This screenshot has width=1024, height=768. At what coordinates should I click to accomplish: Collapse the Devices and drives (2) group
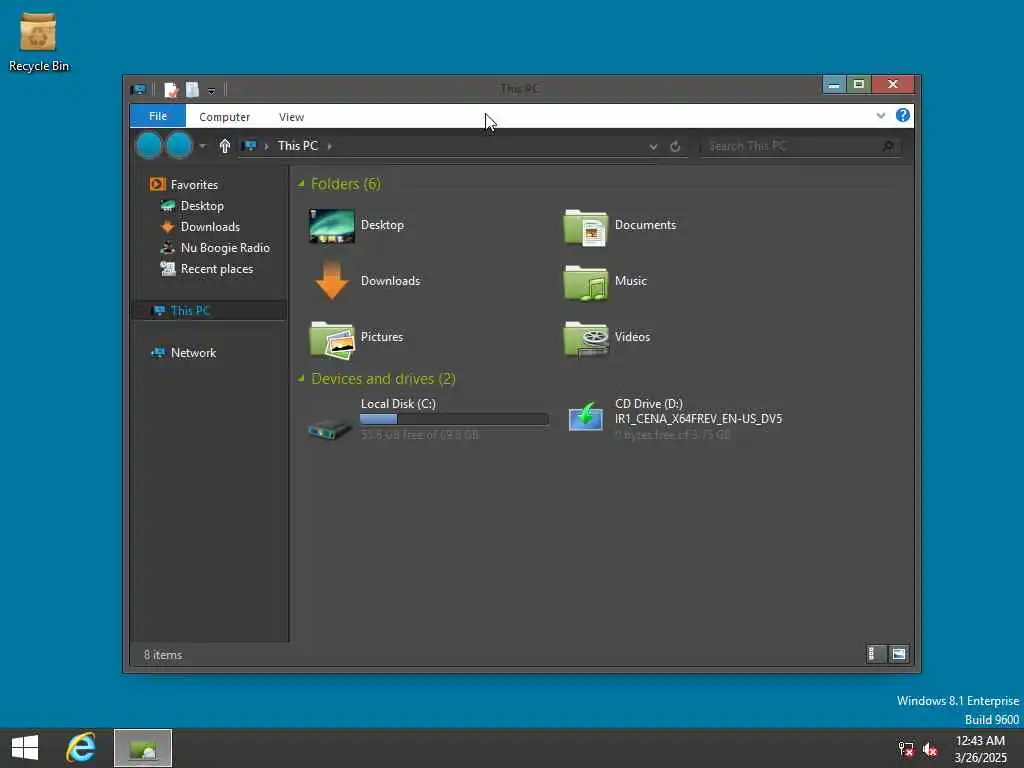301,379
